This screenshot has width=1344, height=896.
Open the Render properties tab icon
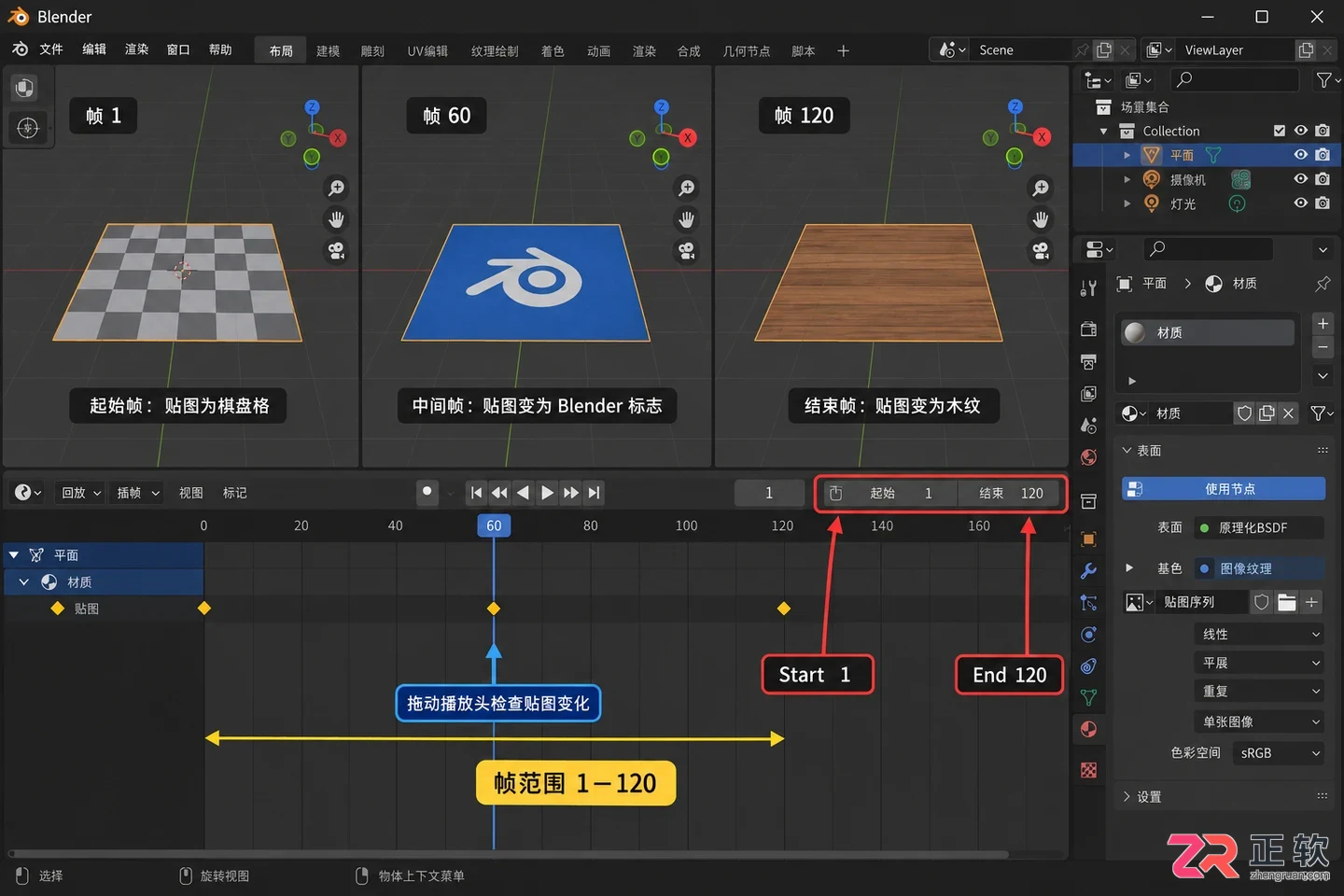[x=1088, y=329]
